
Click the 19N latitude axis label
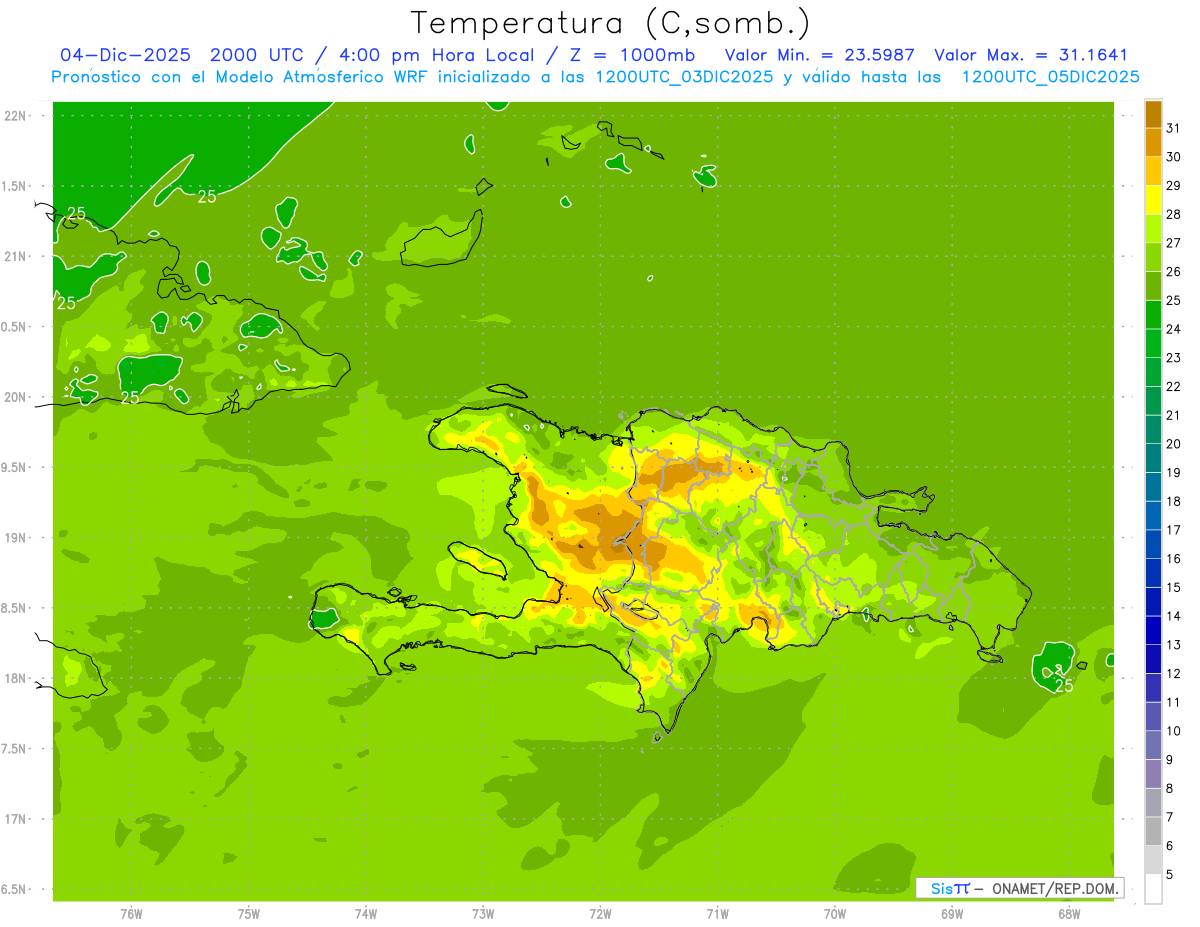point(15,538)
